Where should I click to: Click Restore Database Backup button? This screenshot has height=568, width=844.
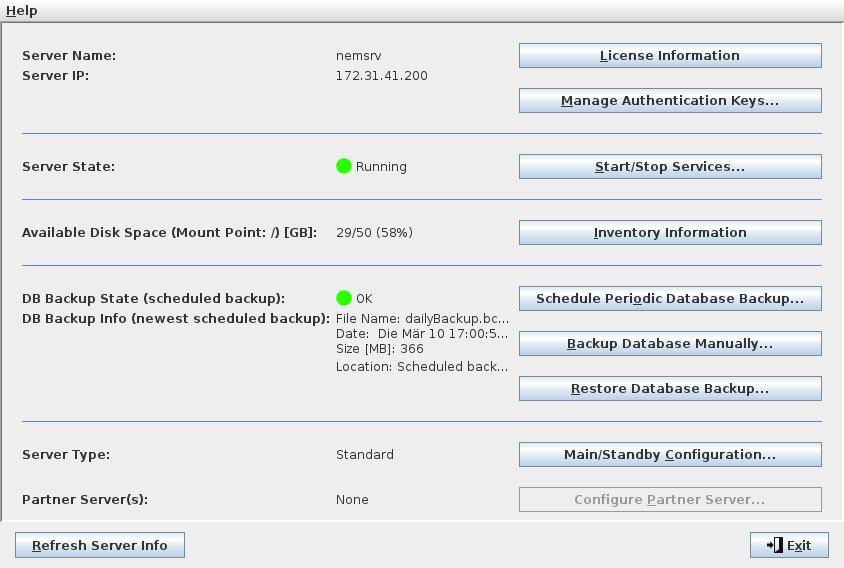pos(669,389)
